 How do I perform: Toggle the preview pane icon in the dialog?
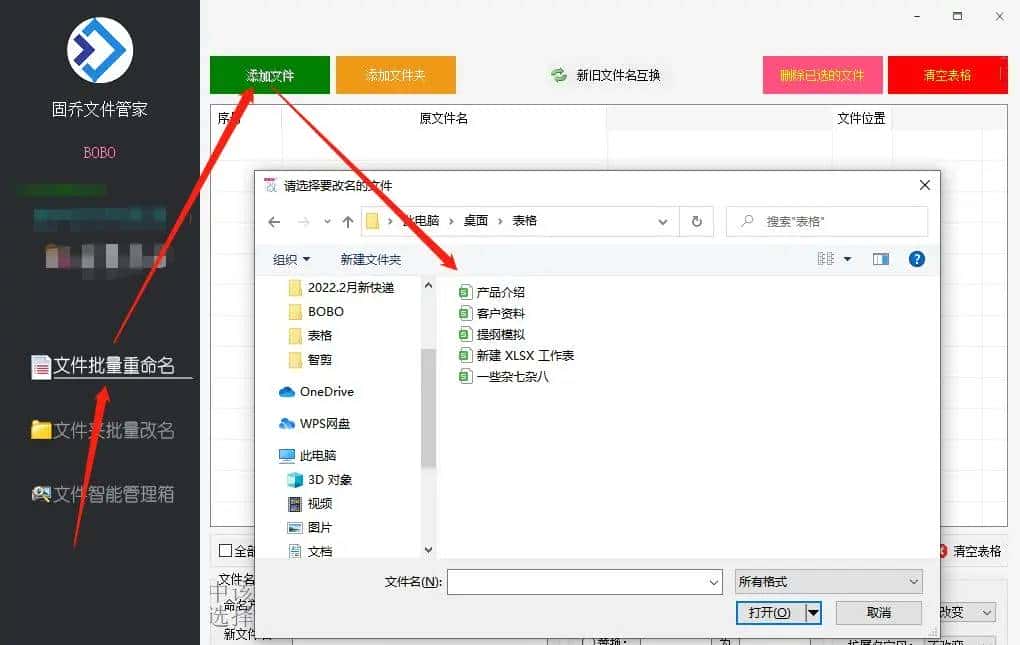(880, 259)
